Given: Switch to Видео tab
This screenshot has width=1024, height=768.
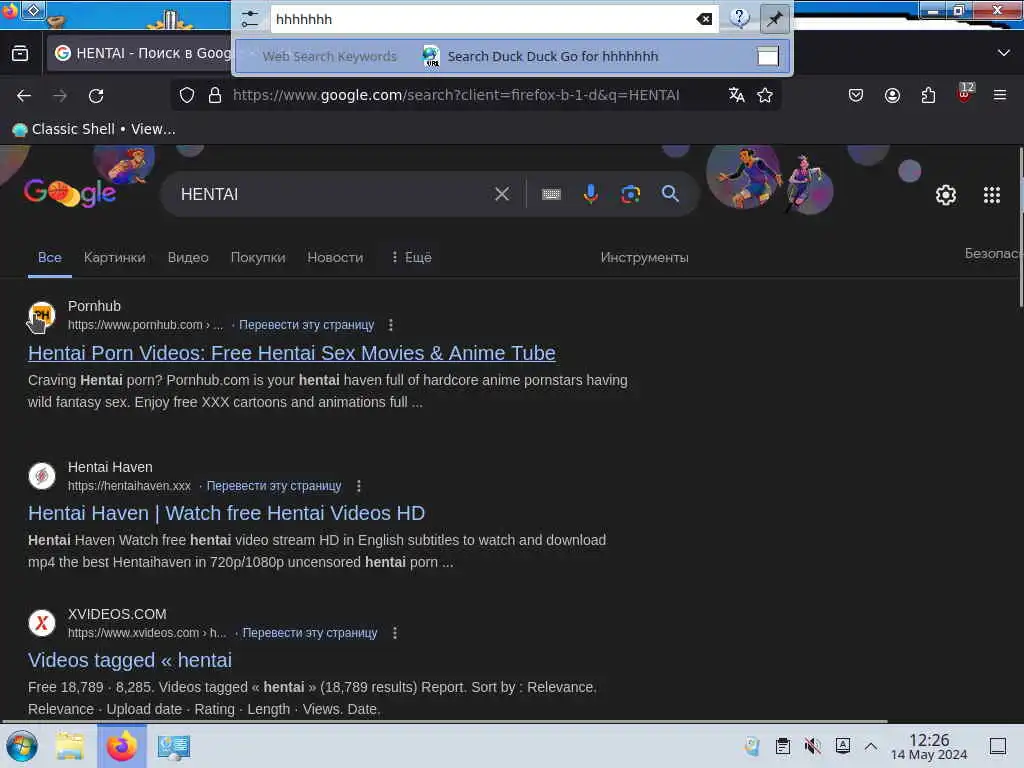Looking at the screenshot, I should tap(188, 257).
